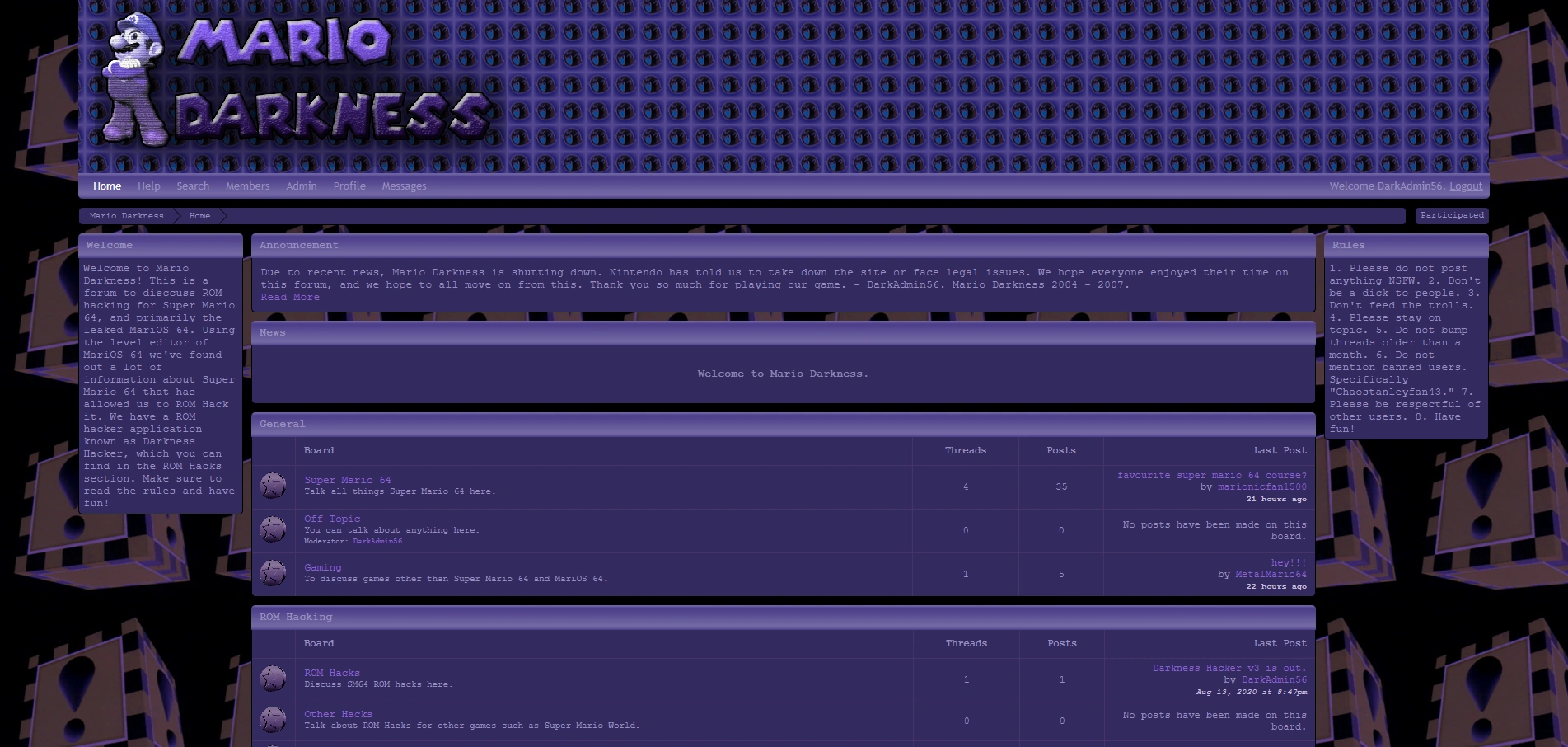Click 'Discuss SM64 ROM hacks here.' description
1568x747 pixels.
click(378, 684)
